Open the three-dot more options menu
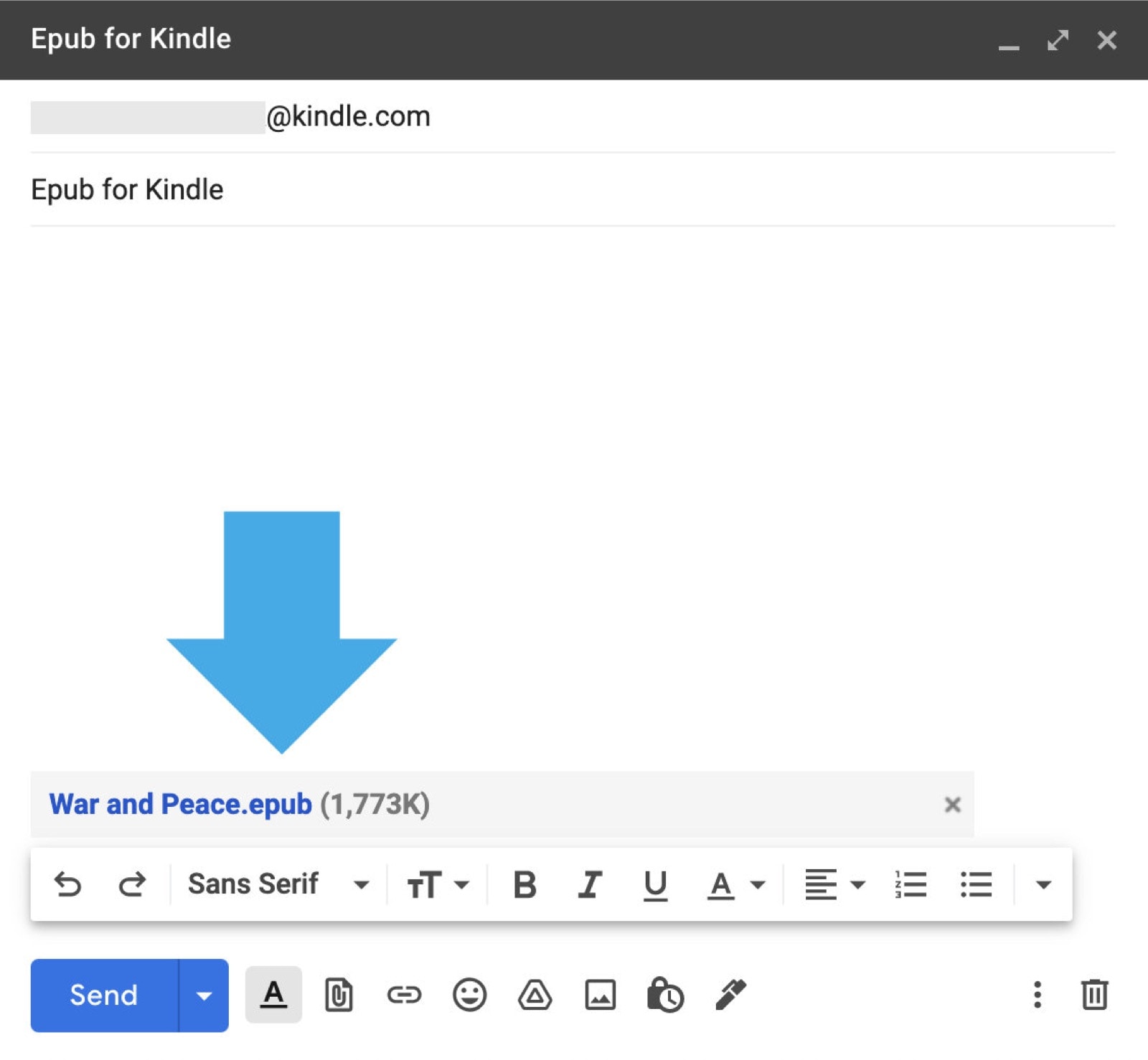The height and width of the screenshot is (1060, 1148). click(x=1037, y=995)
